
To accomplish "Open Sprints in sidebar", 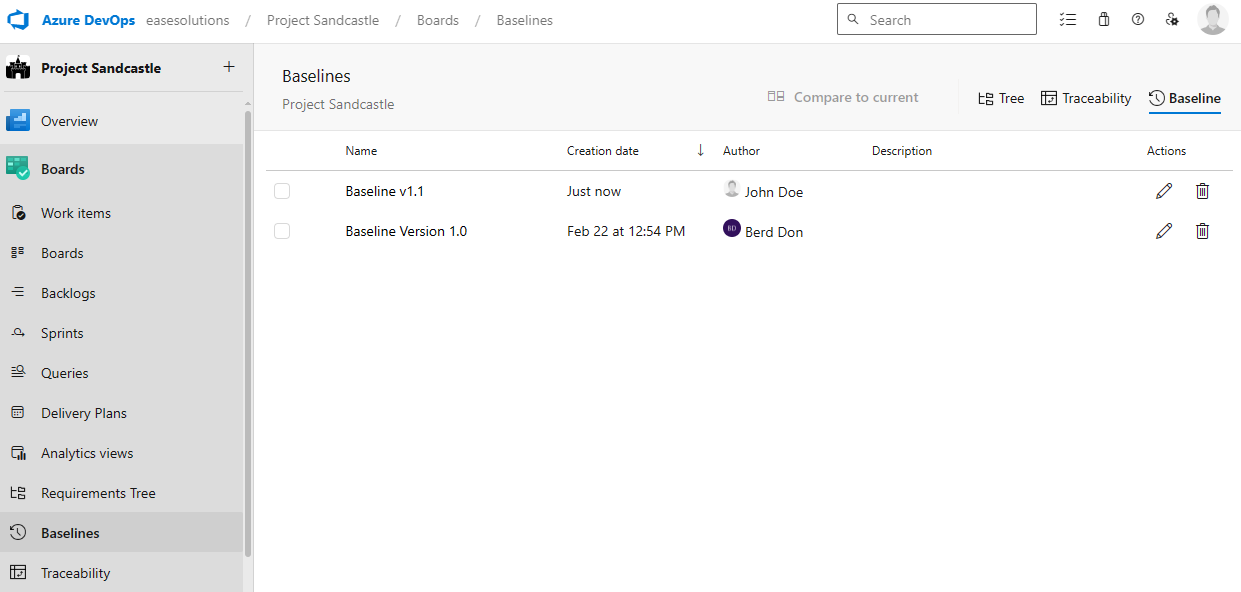I will click(x=121, y=333).
